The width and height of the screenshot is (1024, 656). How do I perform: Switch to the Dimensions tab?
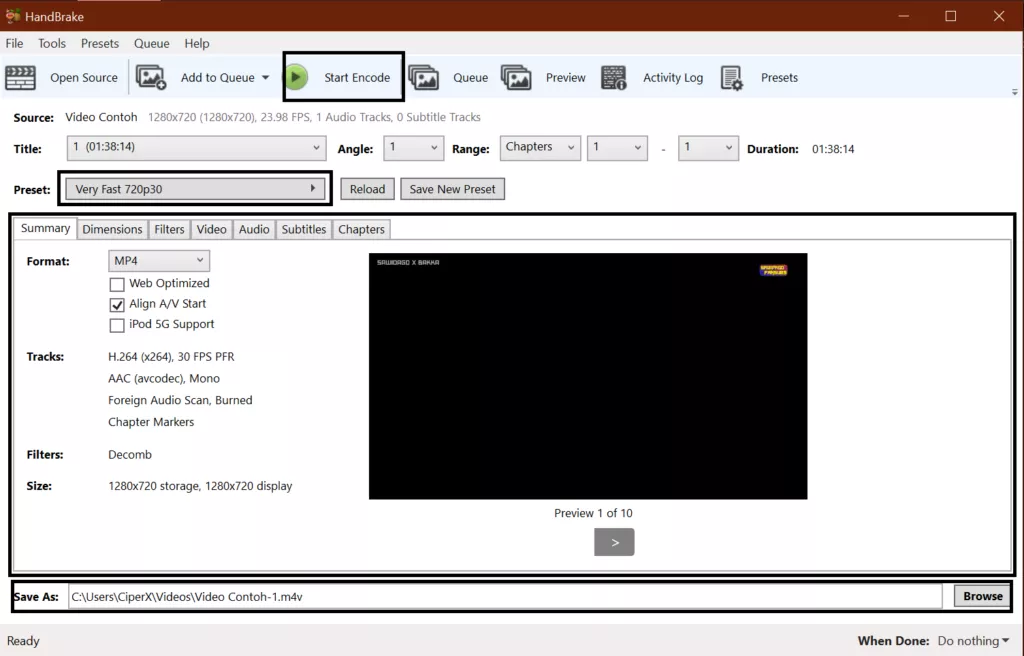click(112, 229)
